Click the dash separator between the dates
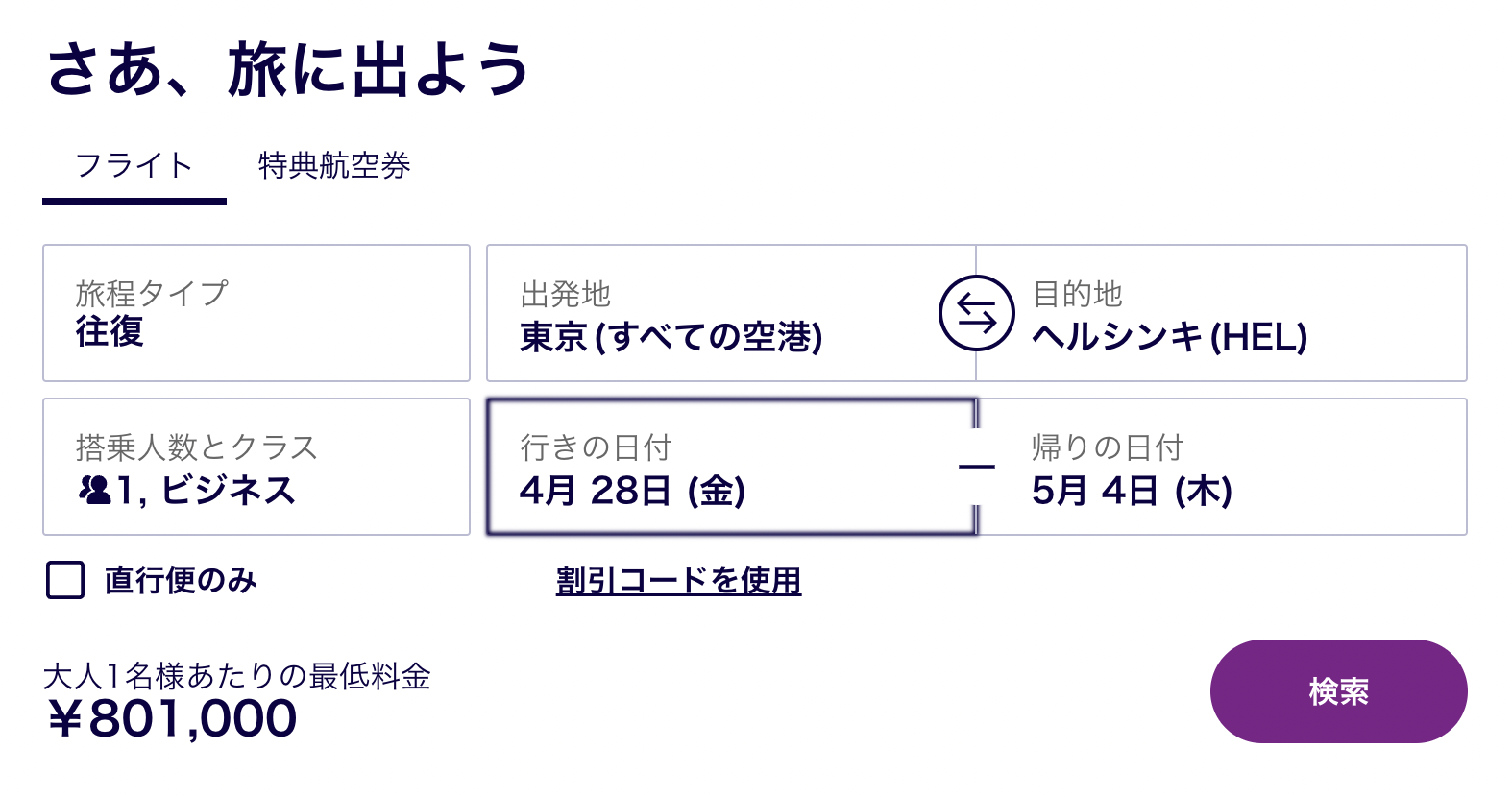 tap(977, 467)
